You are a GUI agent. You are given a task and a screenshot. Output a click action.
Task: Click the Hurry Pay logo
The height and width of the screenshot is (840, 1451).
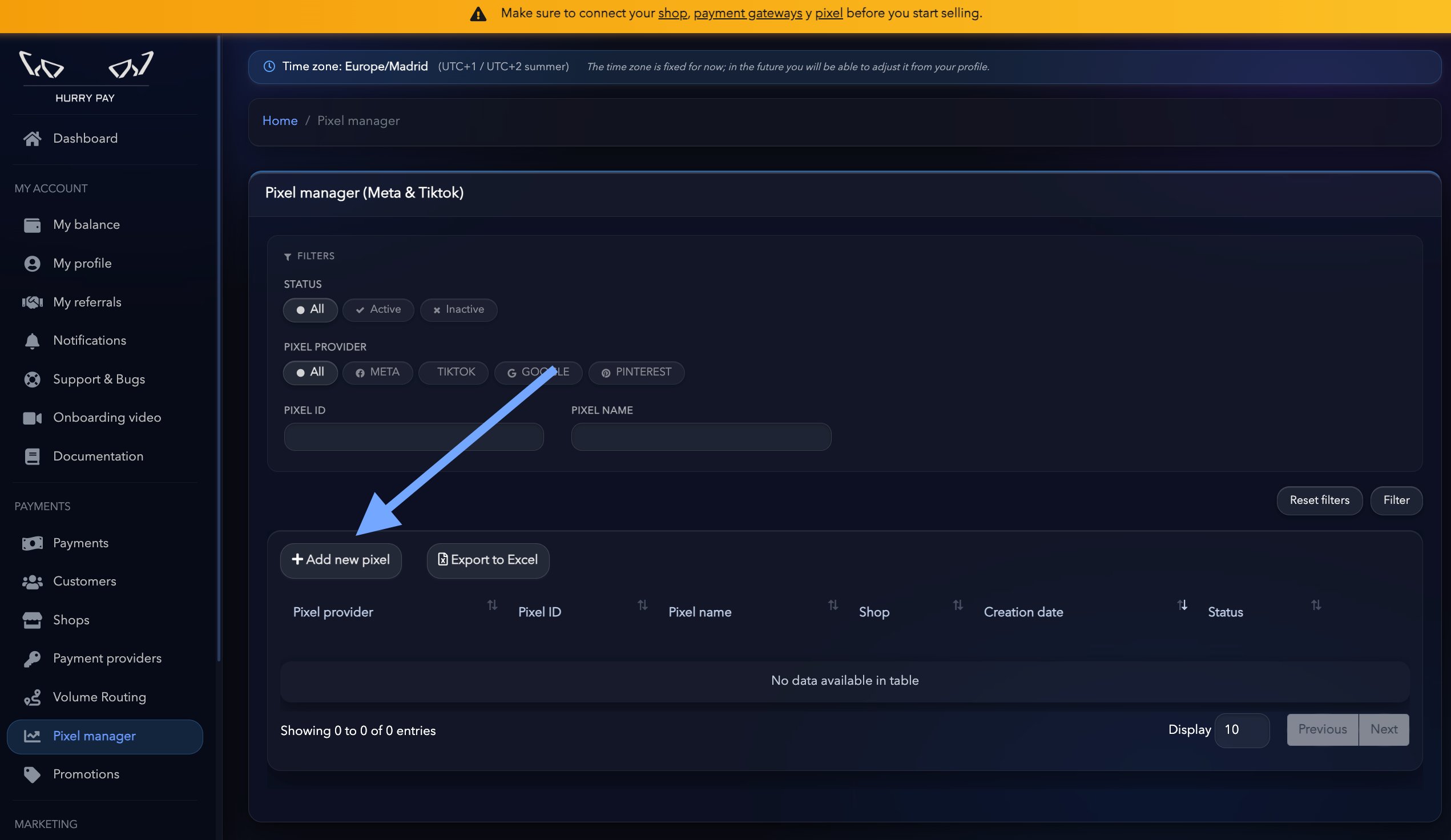86,76
